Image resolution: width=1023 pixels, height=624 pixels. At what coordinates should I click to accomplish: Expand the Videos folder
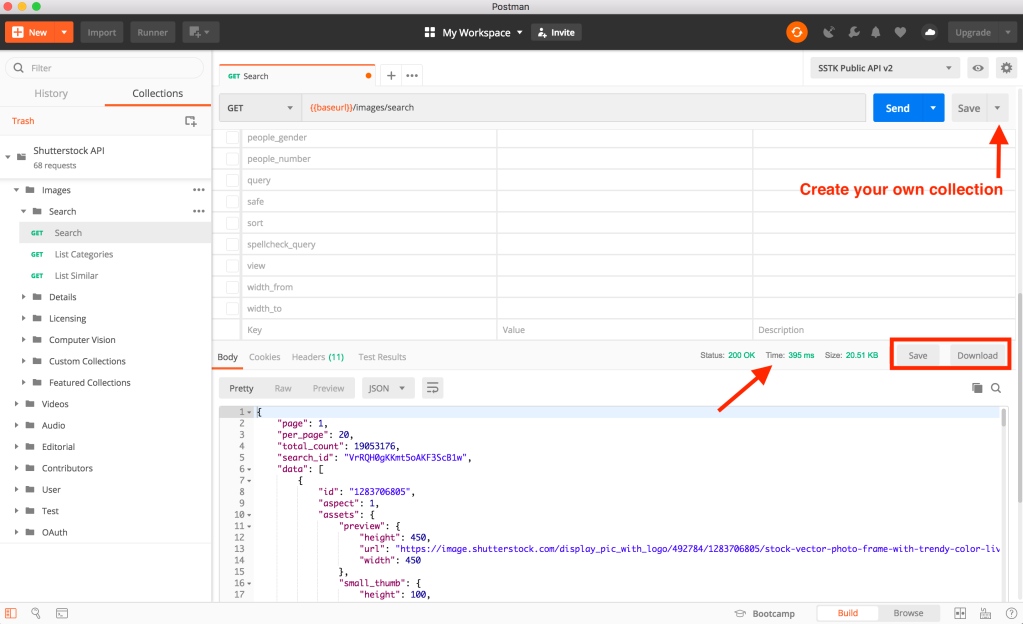[x=16, y=404]
